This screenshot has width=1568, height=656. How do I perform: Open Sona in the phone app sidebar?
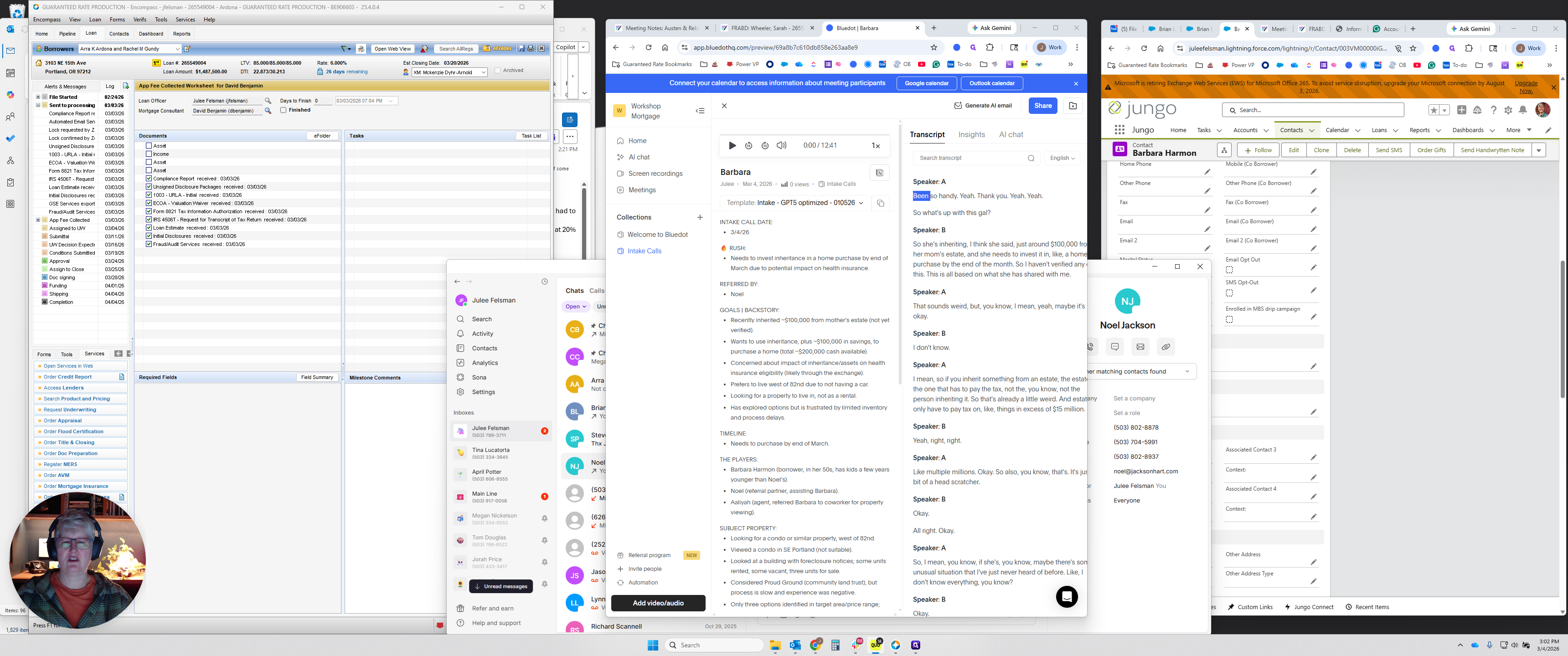click(479, 377)
